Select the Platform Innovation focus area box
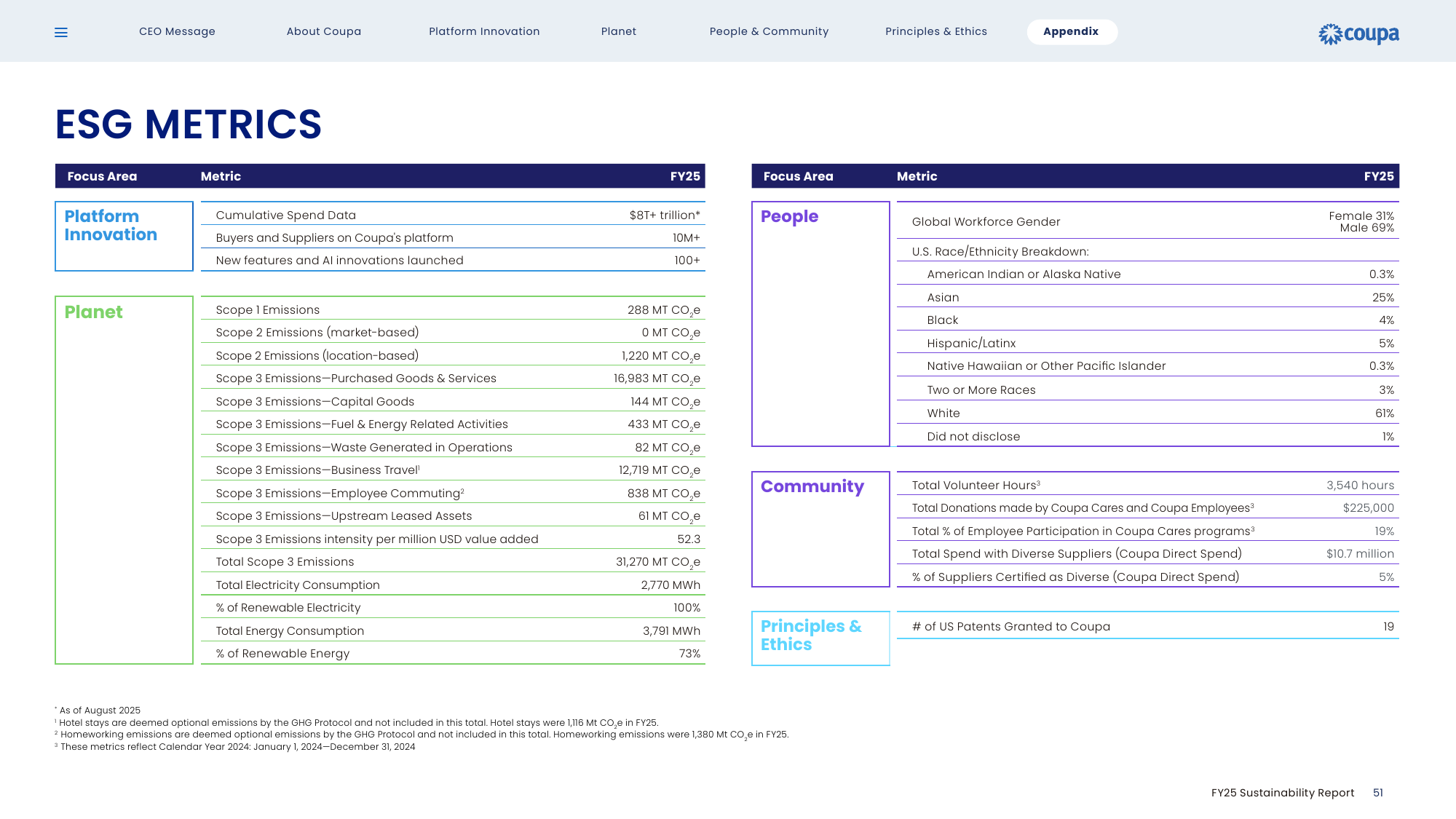Screen dimensions: 1456x819 [x=124, y=236]
